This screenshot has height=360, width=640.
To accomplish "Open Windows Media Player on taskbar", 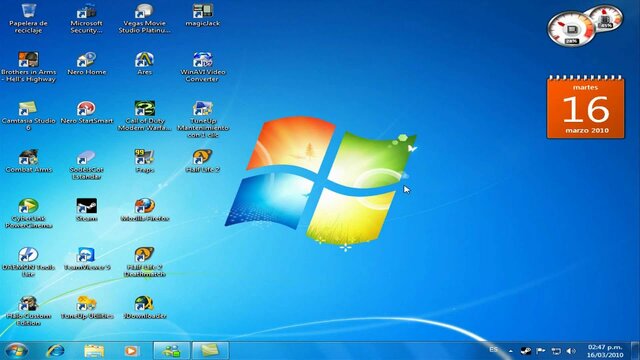I will click(131, 351).
